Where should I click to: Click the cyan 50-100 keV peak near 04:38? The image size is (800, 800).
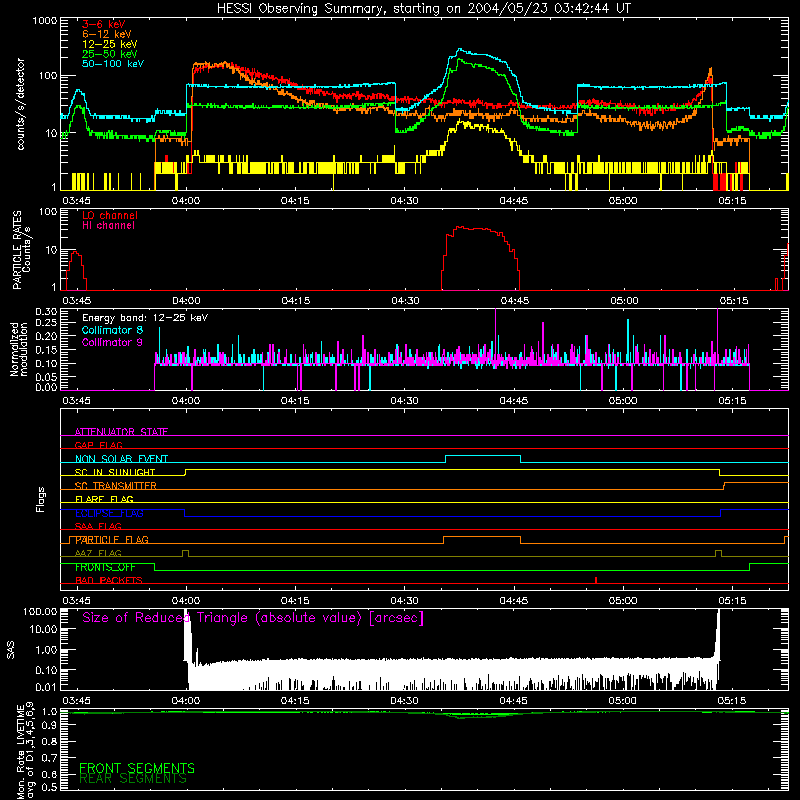point(460,50)
